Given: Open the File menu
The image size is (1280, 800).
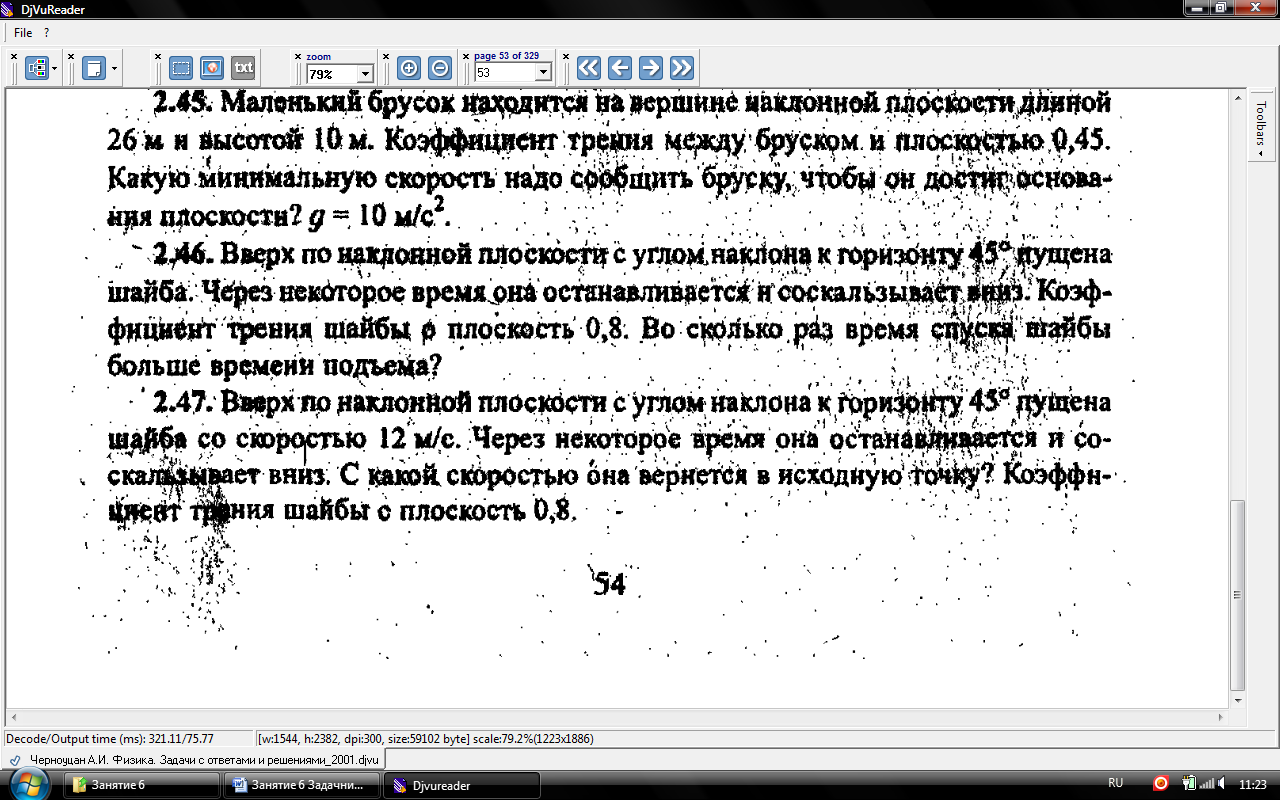Looking at the screenshot, I should tap(23, 33).
